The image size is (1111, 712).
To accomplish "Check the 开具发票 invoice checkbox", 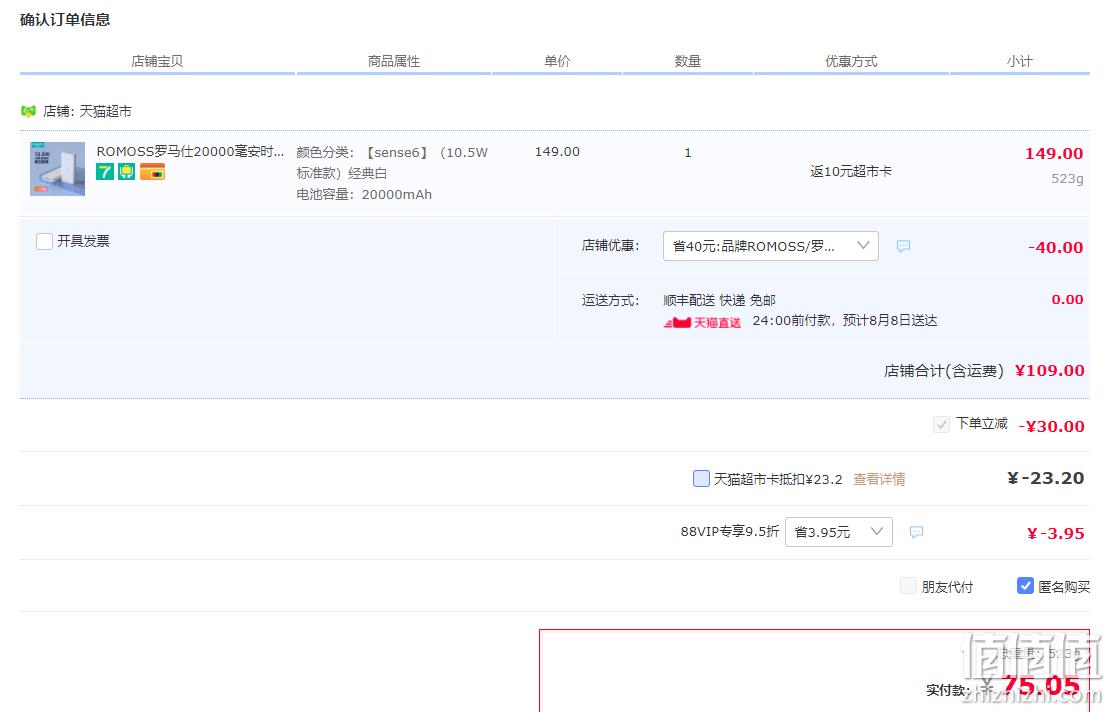I will click(x=44, y=242).
